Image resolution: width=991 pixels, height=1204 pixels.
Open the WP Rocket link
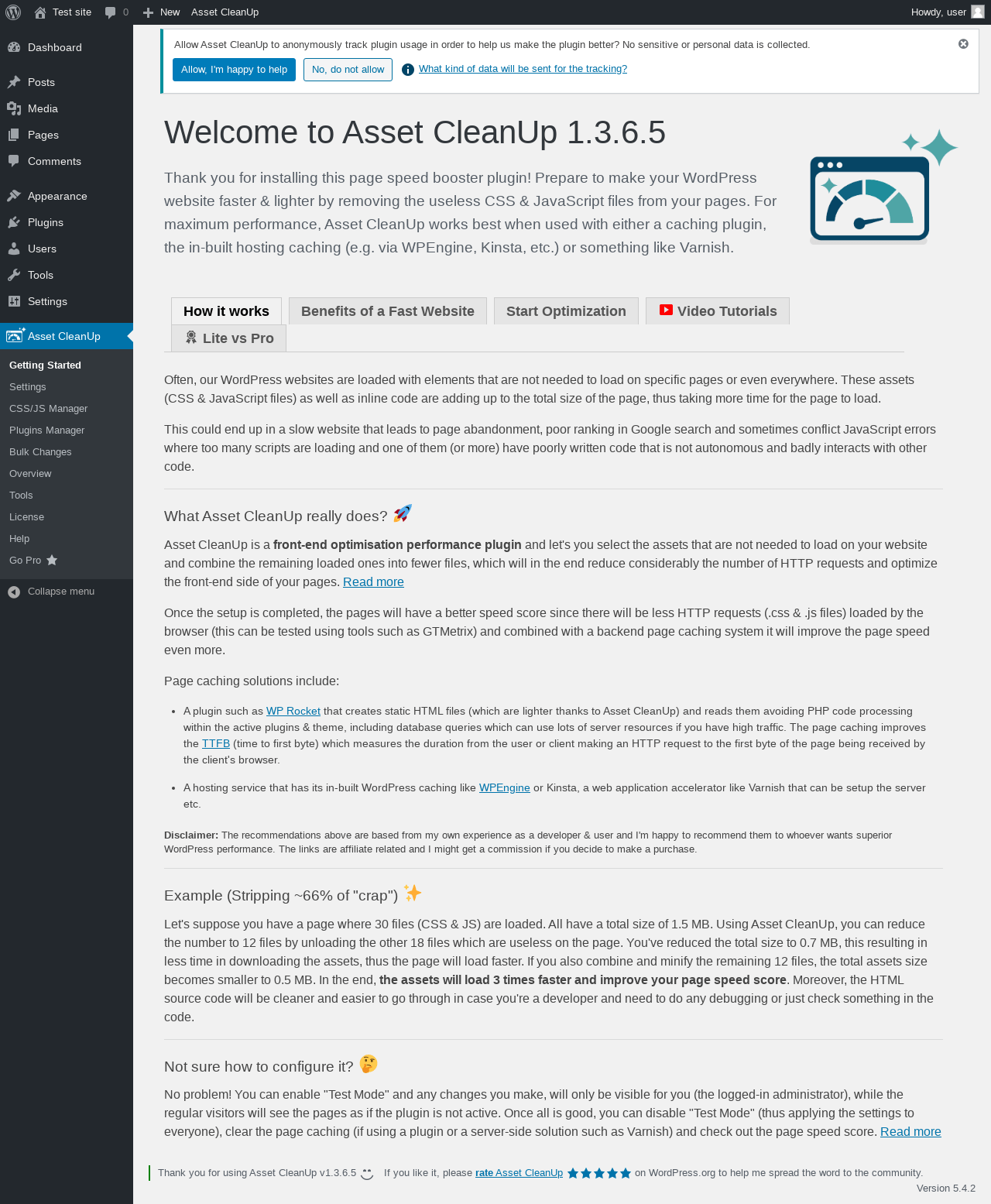(293, 712)
